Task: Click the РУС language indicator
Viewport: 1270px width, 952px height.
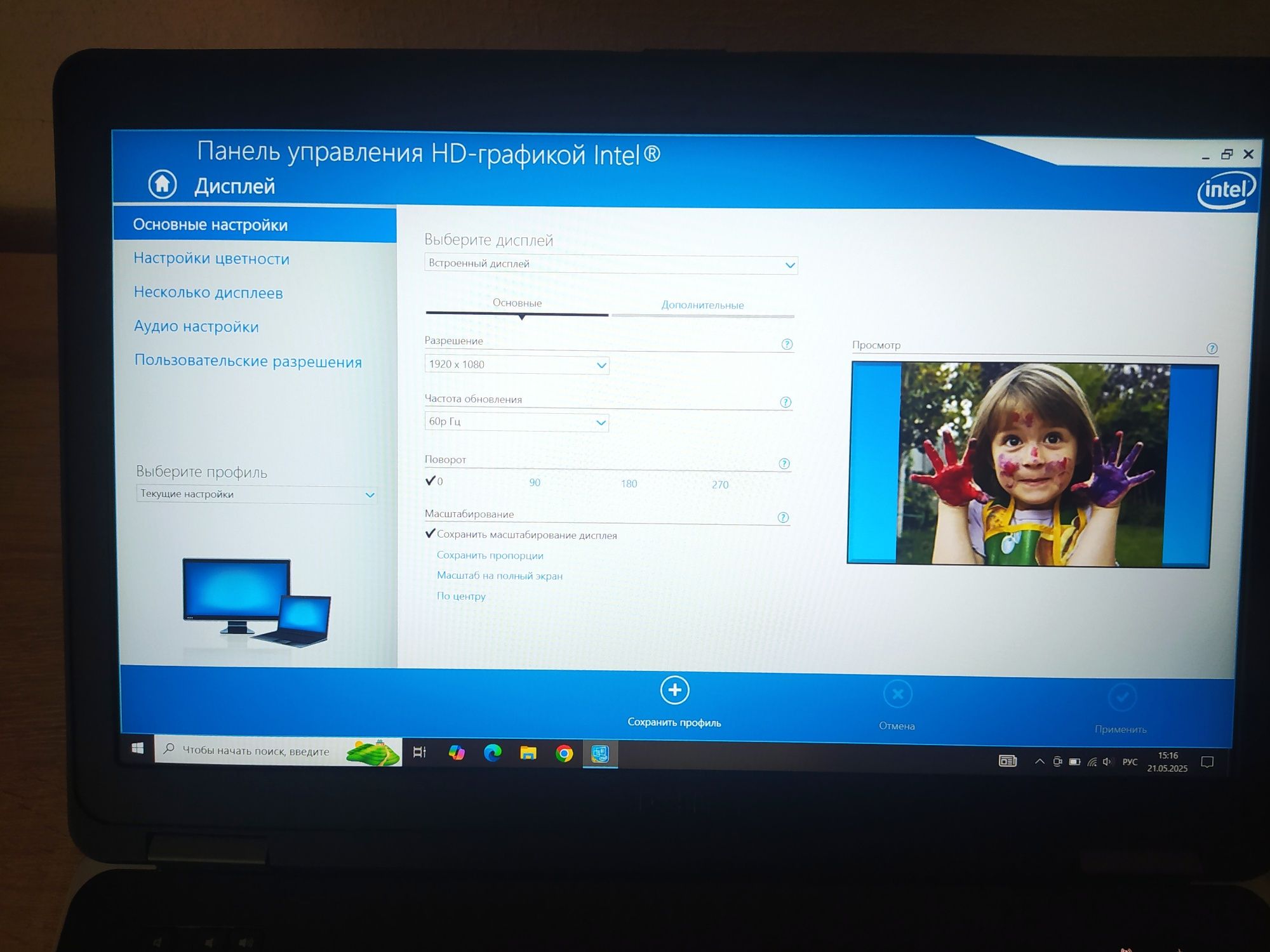Action: coord(1130,762)
